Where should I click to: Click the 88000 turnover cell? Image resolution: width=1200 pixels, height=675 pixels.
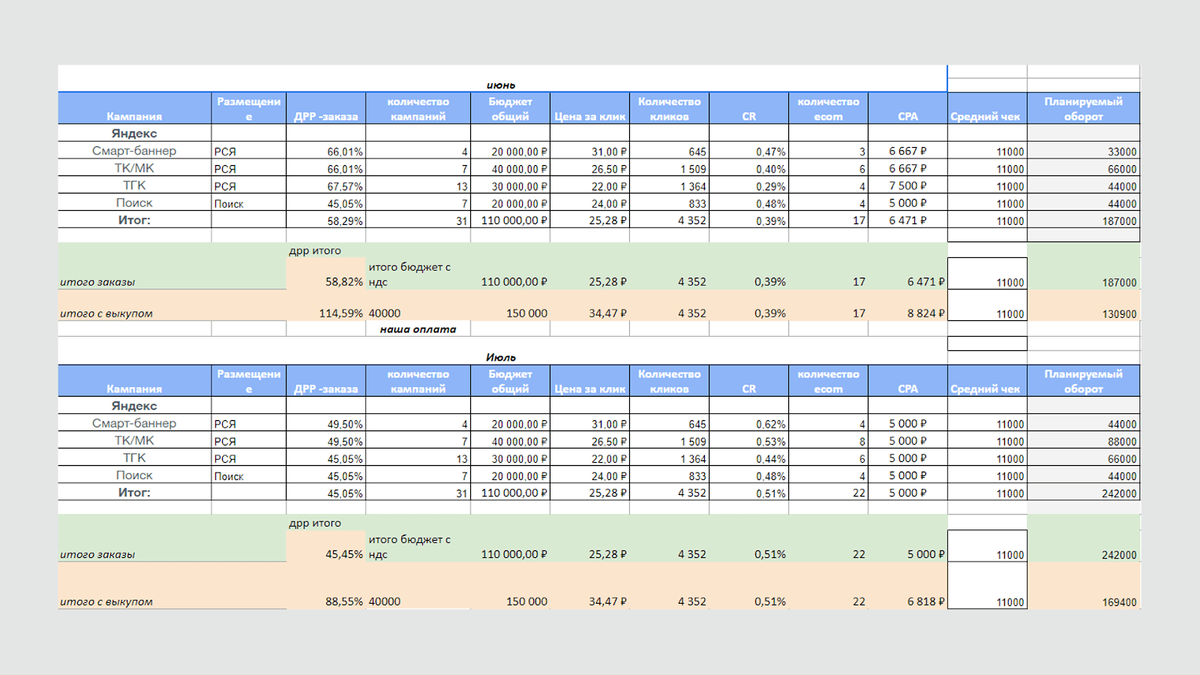1083,441
